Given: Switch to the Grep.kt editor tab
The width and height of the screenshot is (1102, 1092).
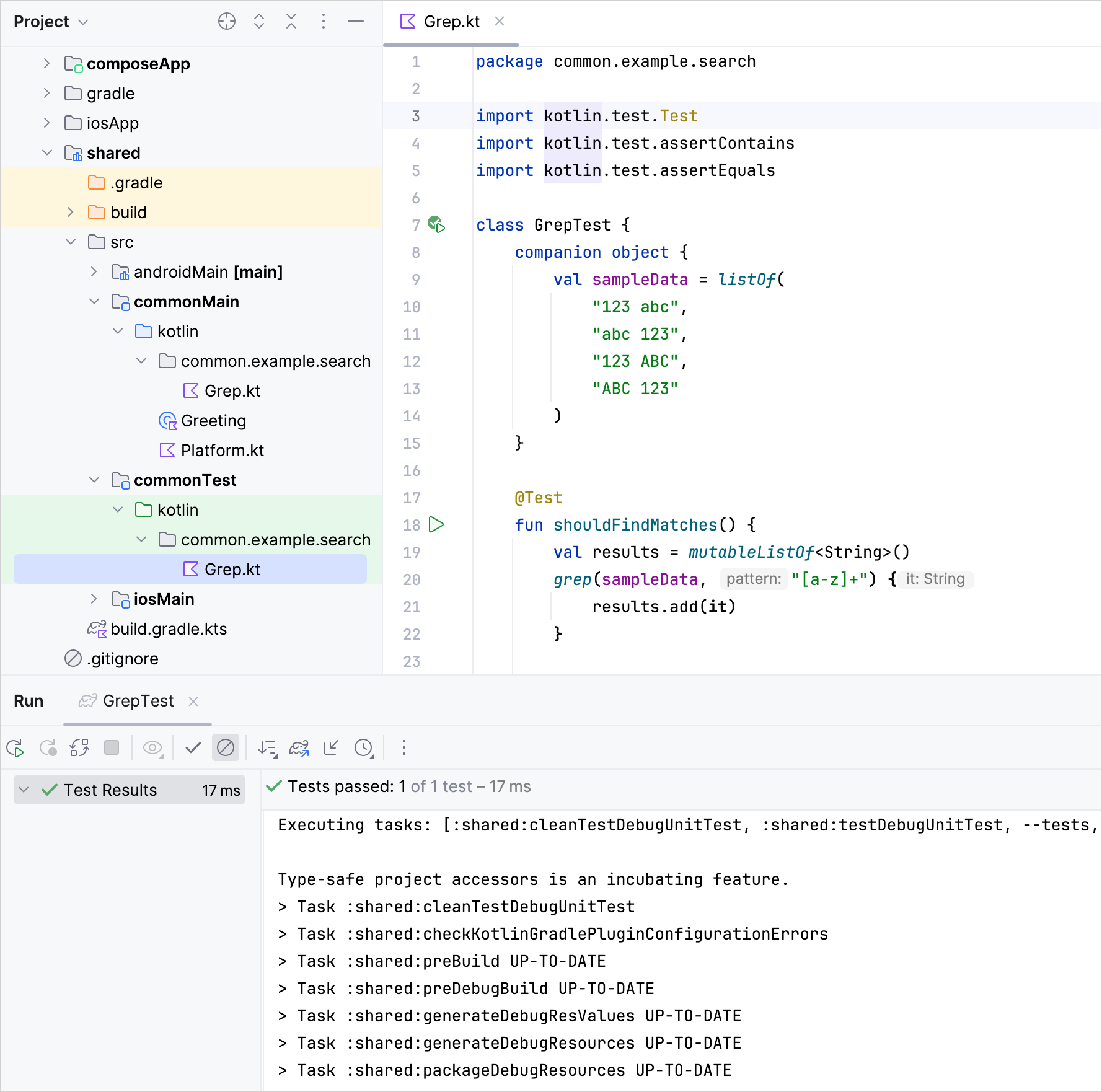Looking at the screenshot, I should click(451, 21).
